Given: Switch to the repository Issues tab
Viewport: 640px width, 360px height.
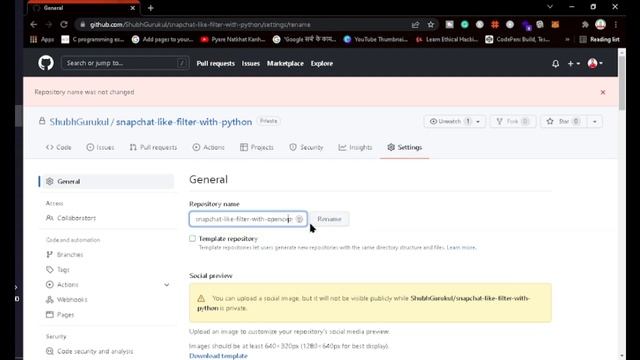Looking at the screenshot, I should (100, 147).
